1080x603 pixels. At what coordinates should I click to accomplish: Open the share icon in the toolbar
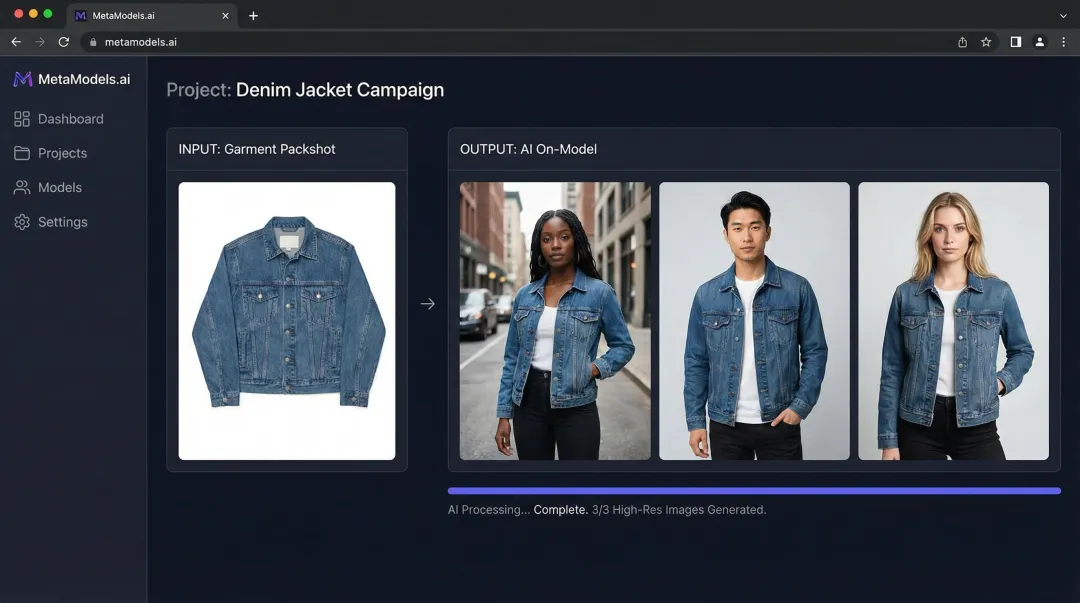(x=961, y=42)
